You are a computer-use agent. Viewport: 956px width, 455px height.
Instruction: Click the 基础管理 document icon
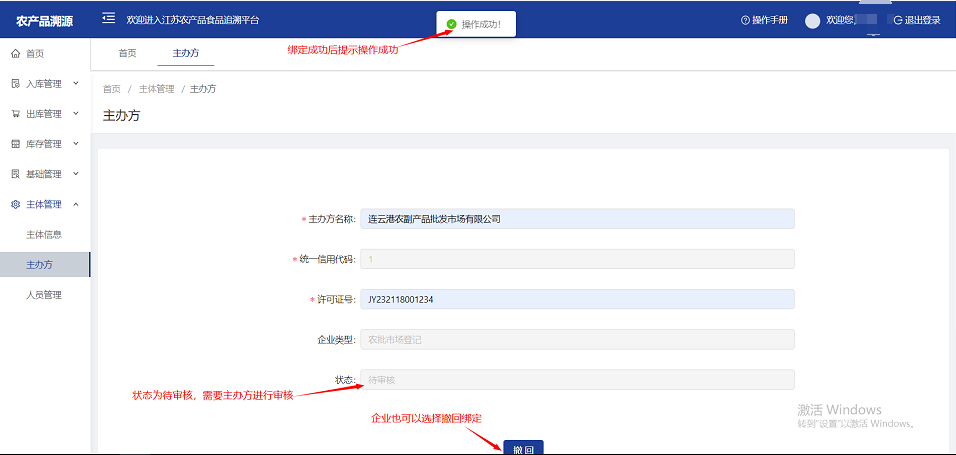(x=15, y=174)
